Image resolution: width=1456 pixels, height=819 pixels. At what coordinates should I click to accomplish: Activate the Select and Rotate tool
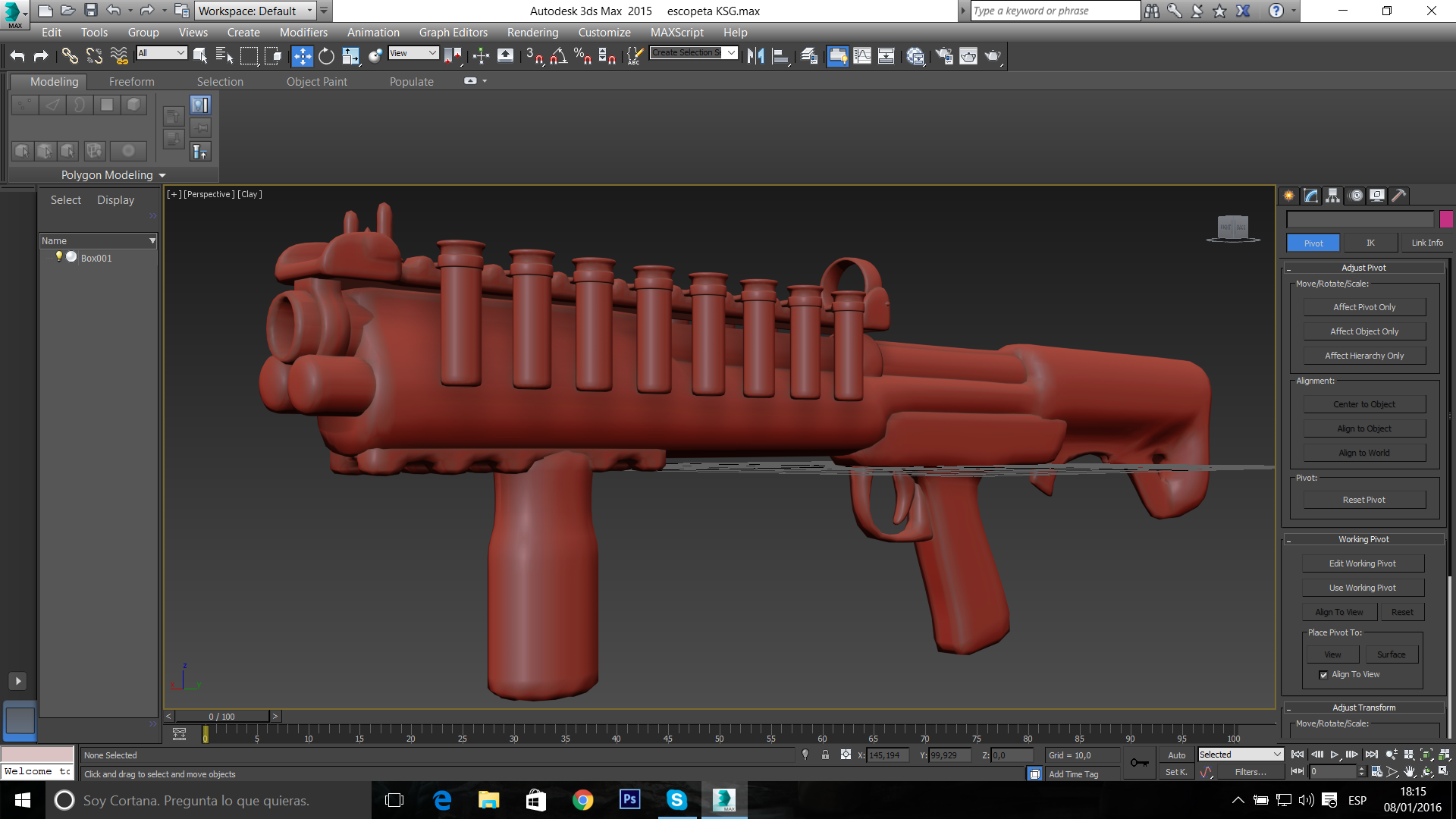326,56
